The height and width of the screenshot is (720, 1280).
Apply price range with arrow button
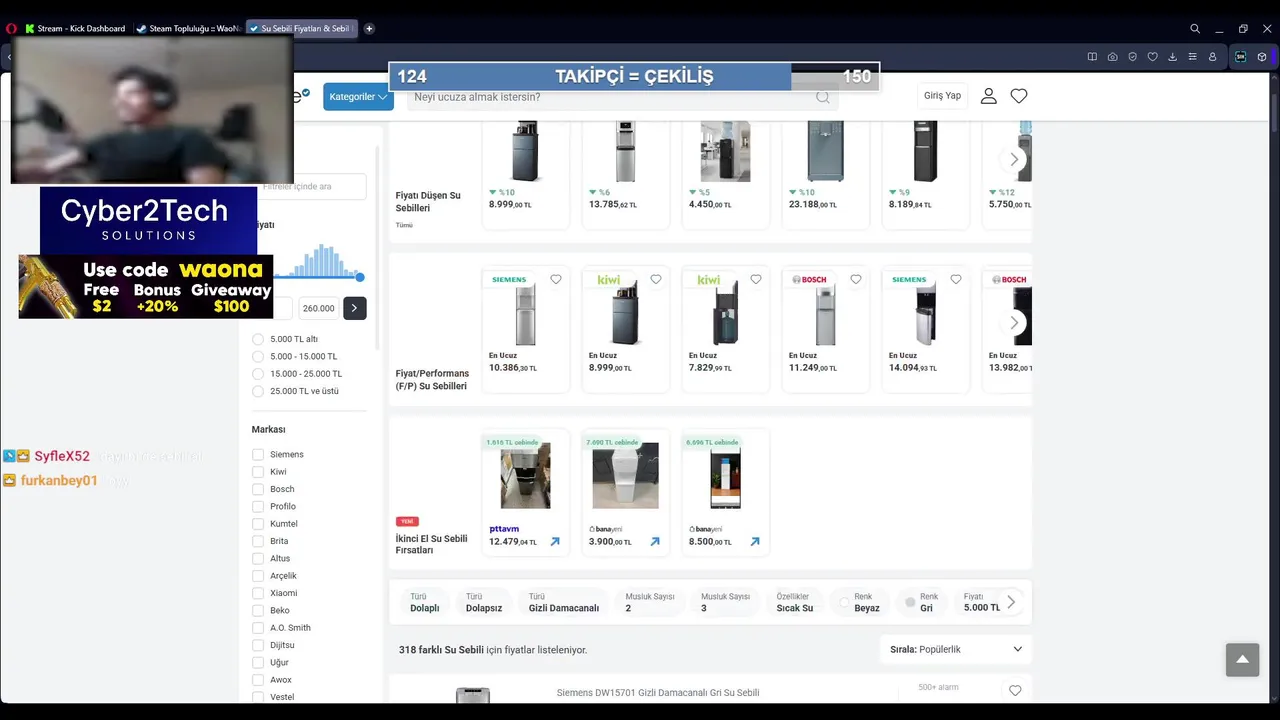[x=354, y=308]
